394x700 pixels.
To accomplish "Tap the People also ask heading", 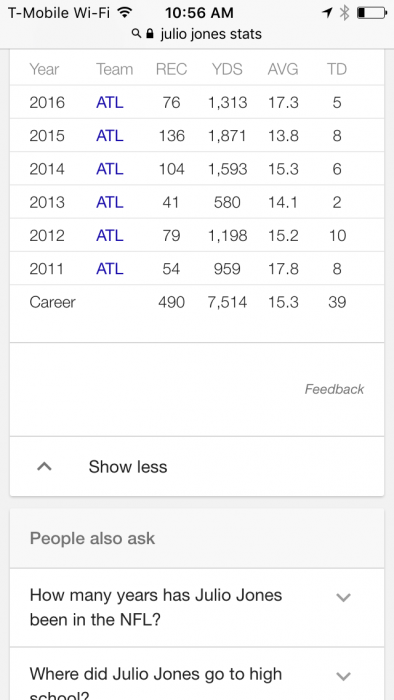I will (x=92, y=538).
